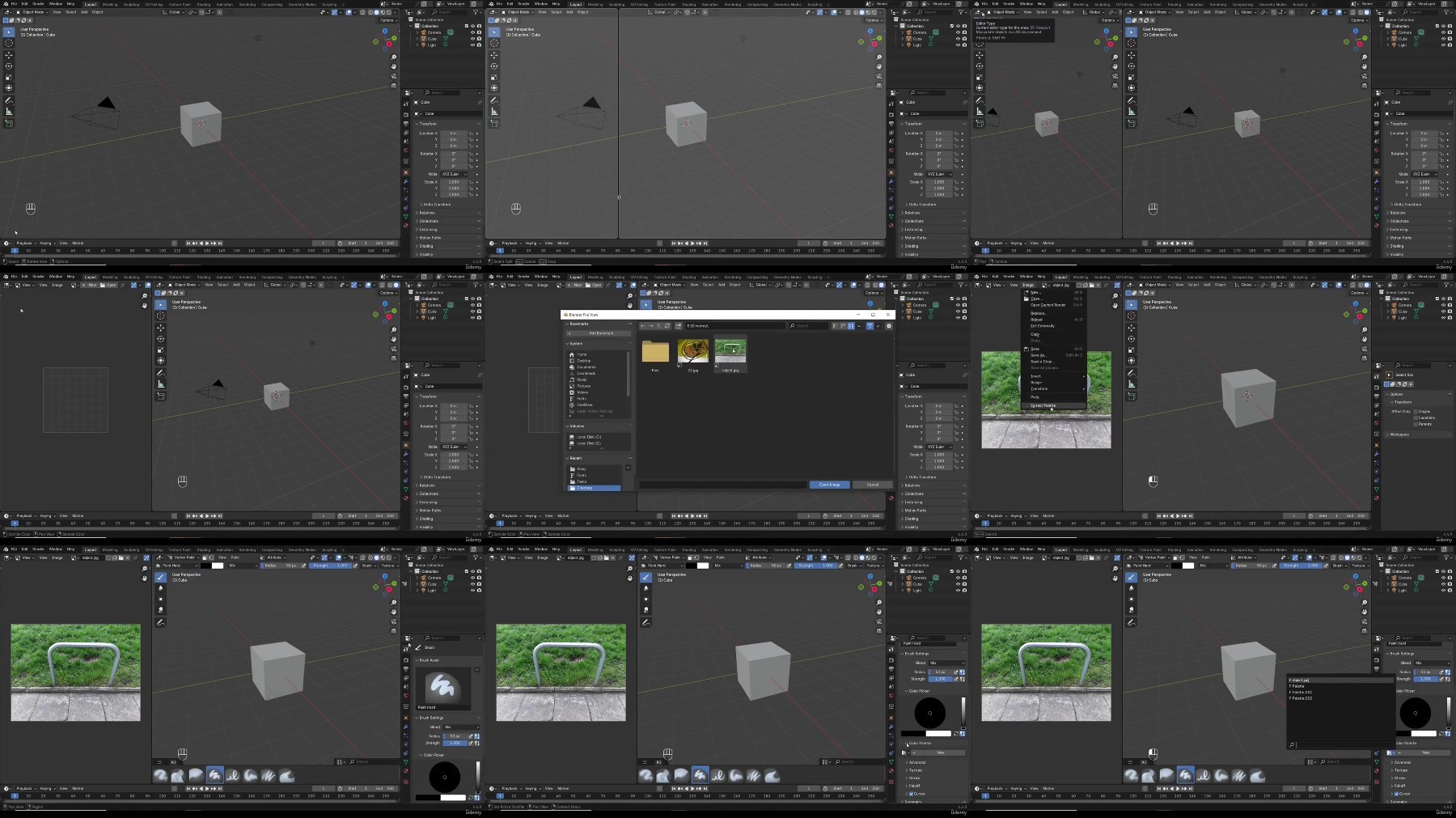This screenshot has height=818, width=1456.
Task: Go to parent directory in file browser
Action: 658,326
